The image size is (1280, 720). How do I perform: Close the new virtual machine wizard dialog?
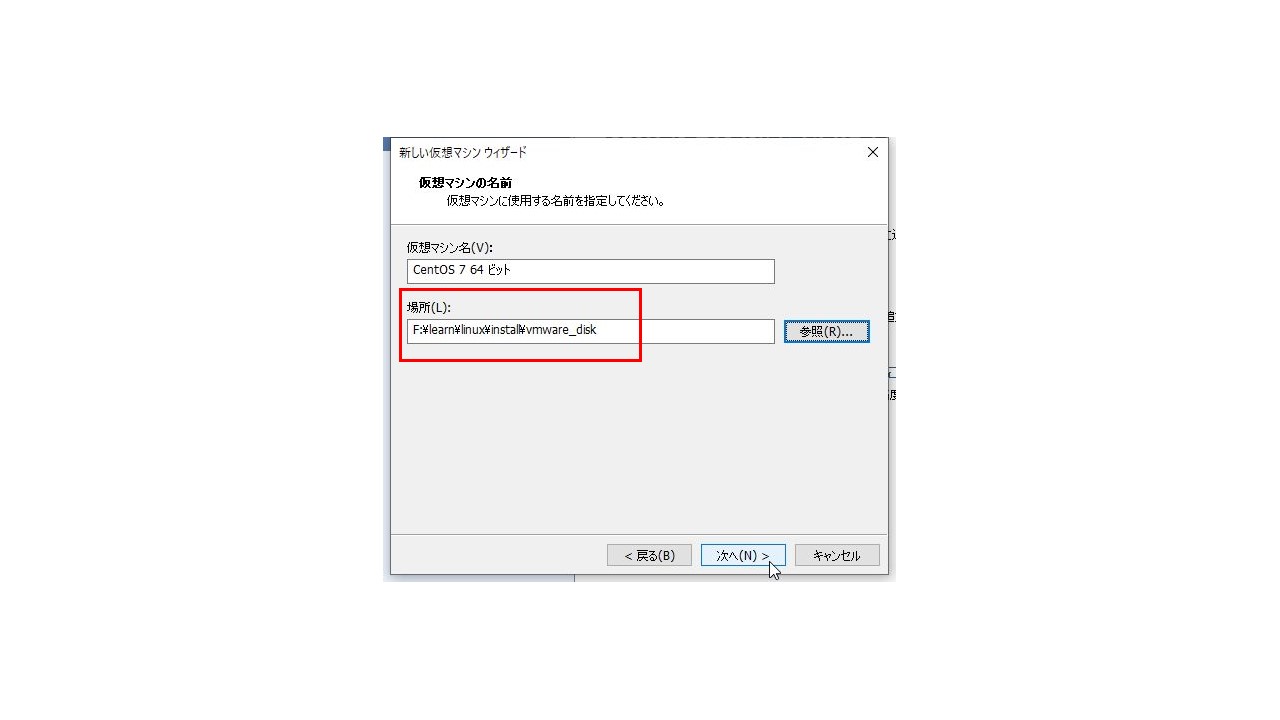pyautogui.click(x=872, y=152)
